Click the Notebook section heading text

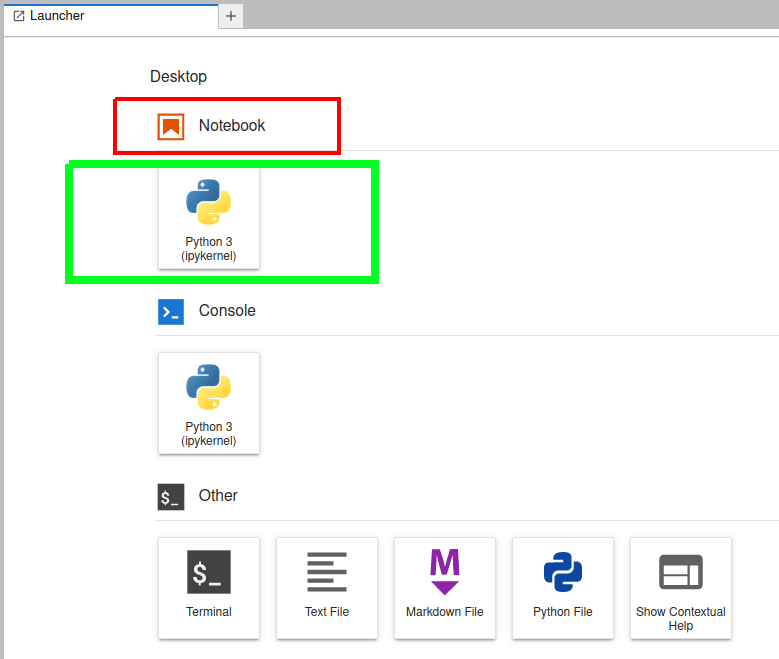(232, 126)
